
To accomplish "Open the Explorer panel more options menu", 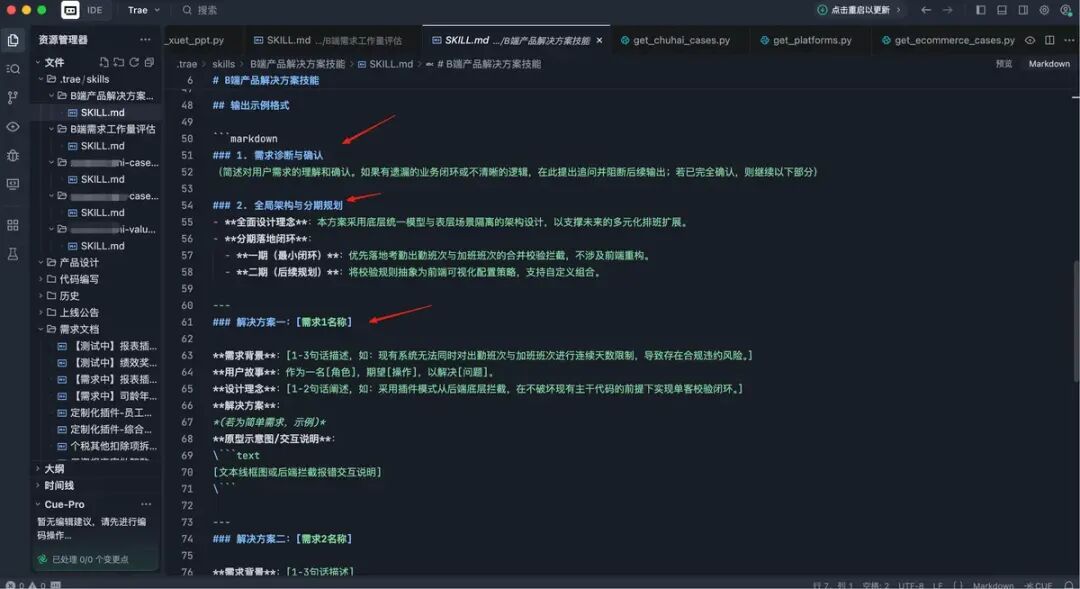I will (145, 39).
